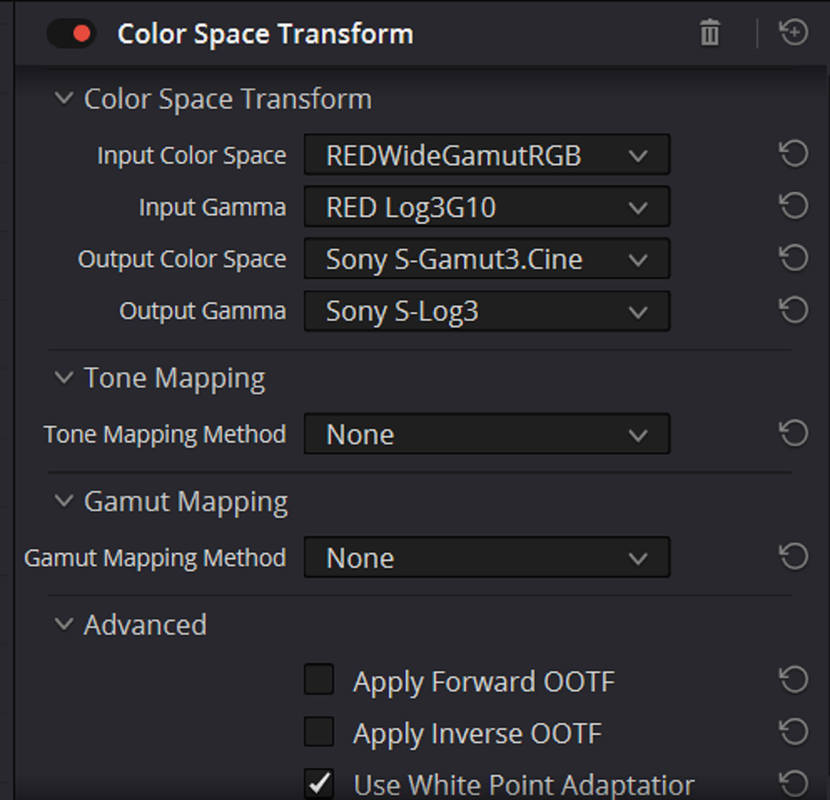This screenshot has height=800, width=830.
Task: Reset the Gamut Mapping Method
Action: 793,556
